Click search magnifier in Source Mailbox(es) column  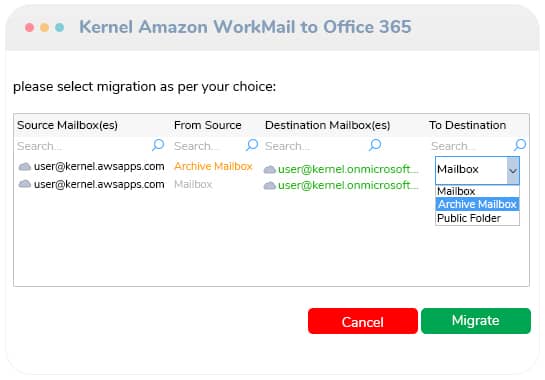(x=158, y=145)
